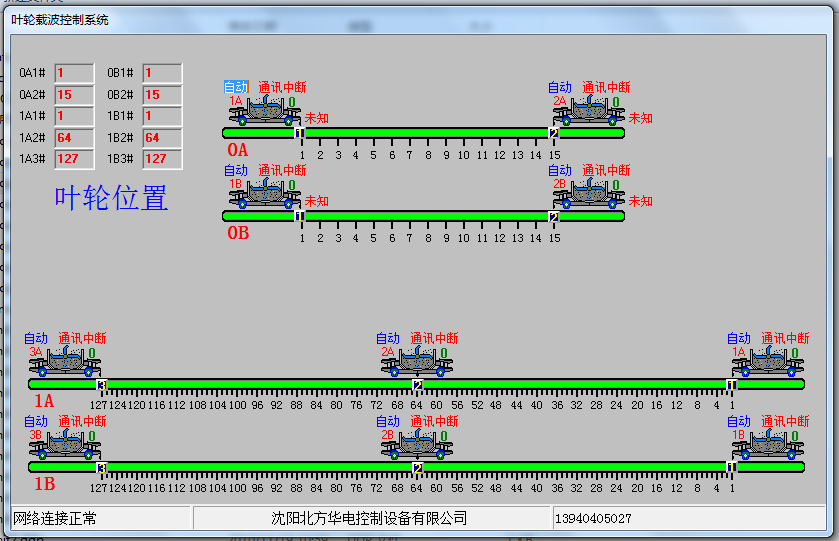
Task: Select the 2A impeller machine on track 1A
Action: point(416,362)
